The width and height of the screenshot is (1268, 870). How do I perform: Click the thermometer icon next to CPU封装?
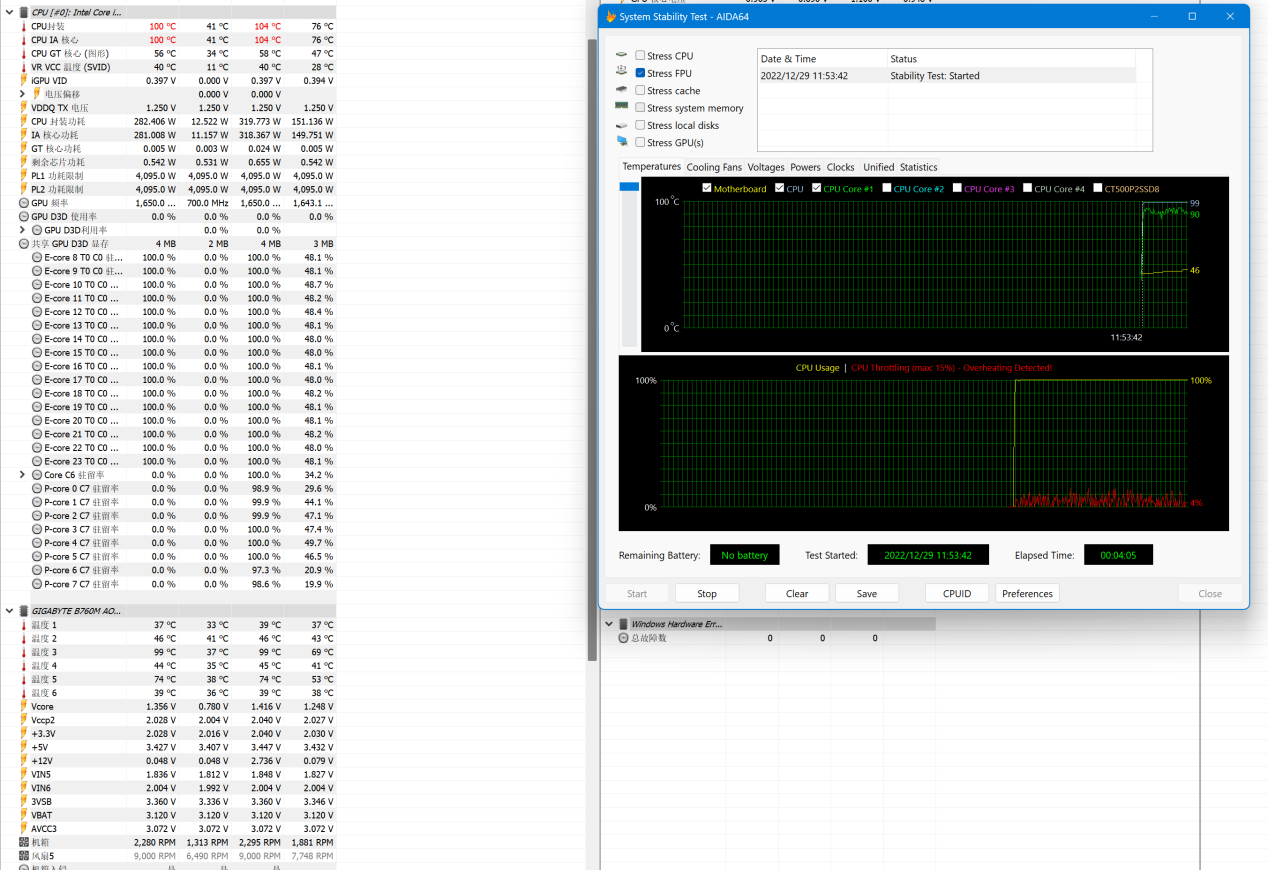pyautogui.click(x=24, y=26)
